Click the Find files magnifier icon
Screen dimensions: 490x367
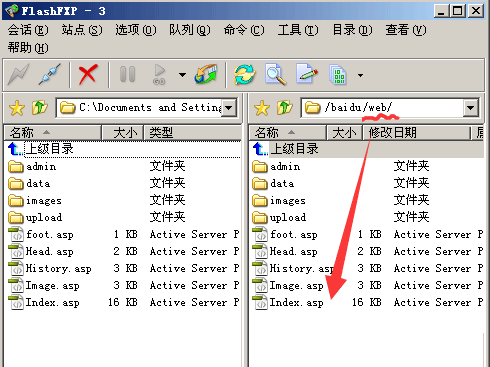coord(275,74)
